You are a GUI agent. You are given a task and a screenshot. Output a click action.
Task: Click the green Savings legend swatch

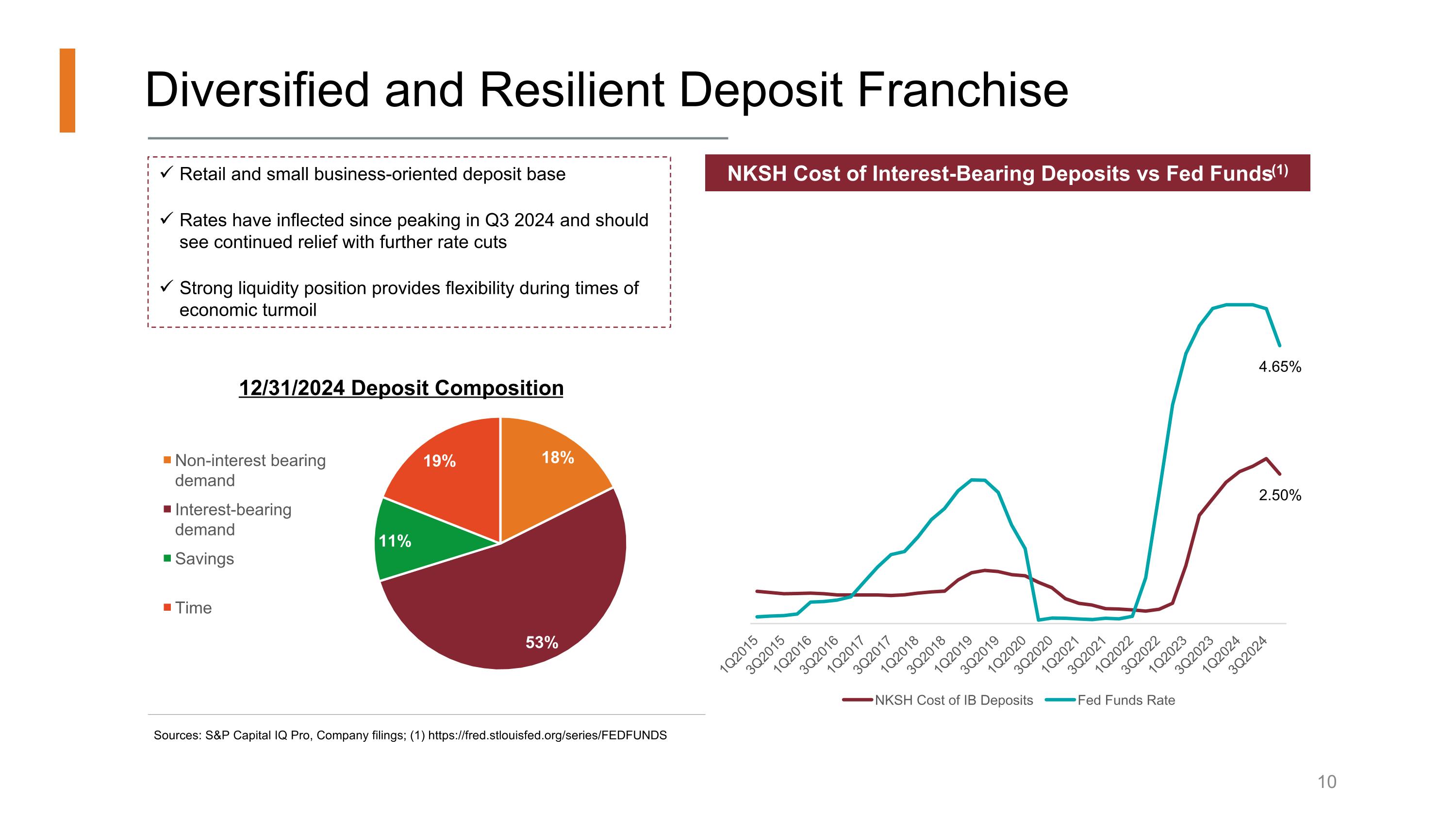click(167, 558)
